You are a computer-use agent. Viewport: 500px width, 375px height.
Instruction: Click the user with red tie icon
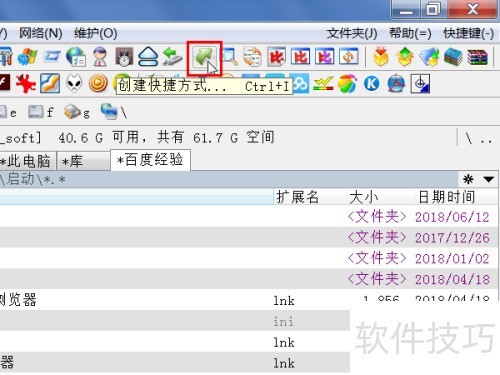100,57
